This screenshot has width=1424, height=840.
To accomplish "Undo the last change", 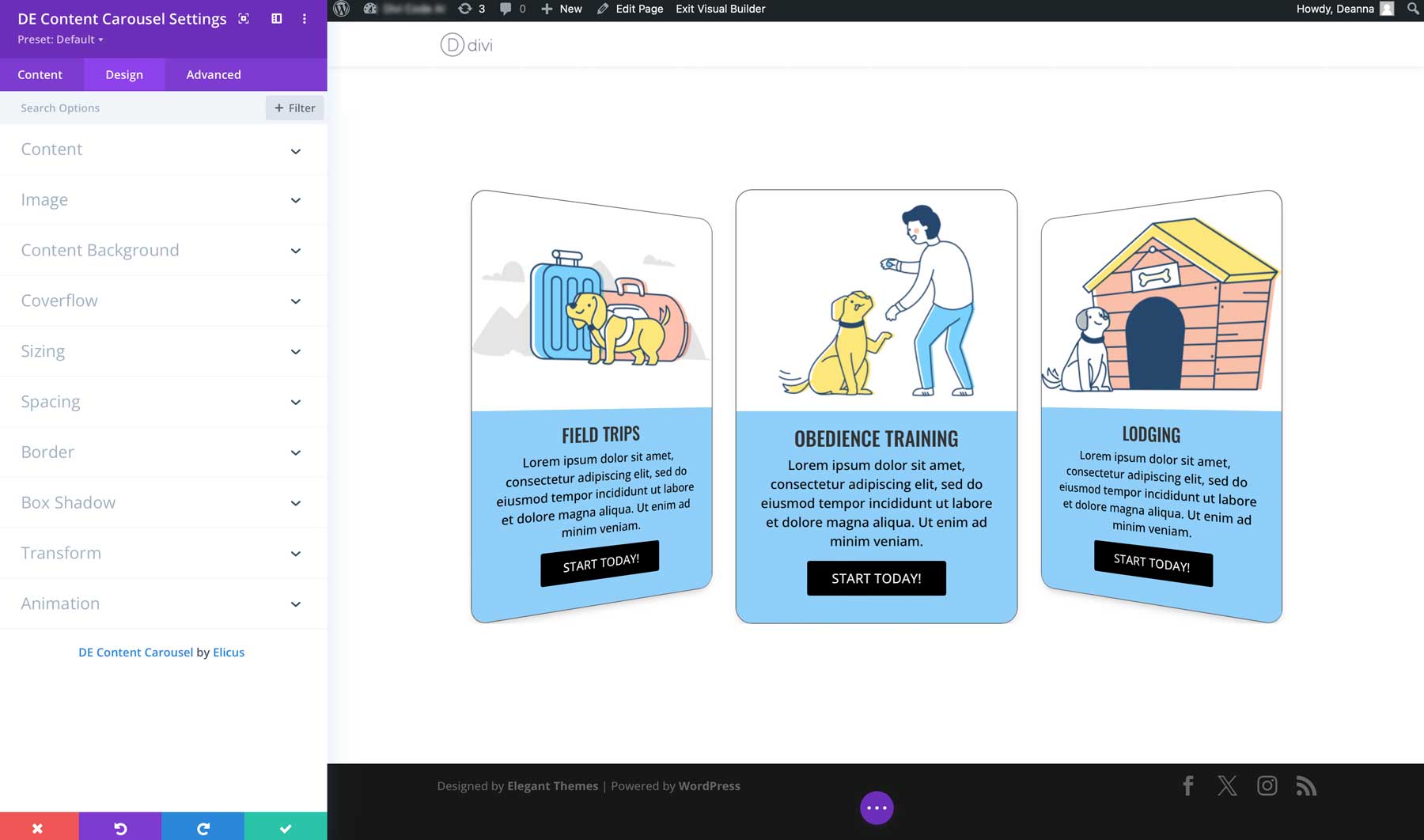I will (120, 827).
